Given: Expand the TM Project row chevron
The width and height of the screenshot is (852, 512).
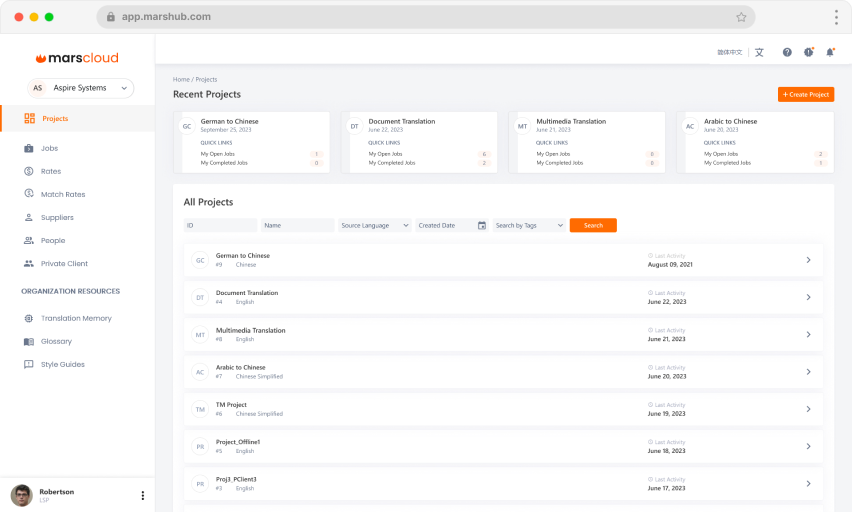Looking at the screenshot, I should 808,409.
